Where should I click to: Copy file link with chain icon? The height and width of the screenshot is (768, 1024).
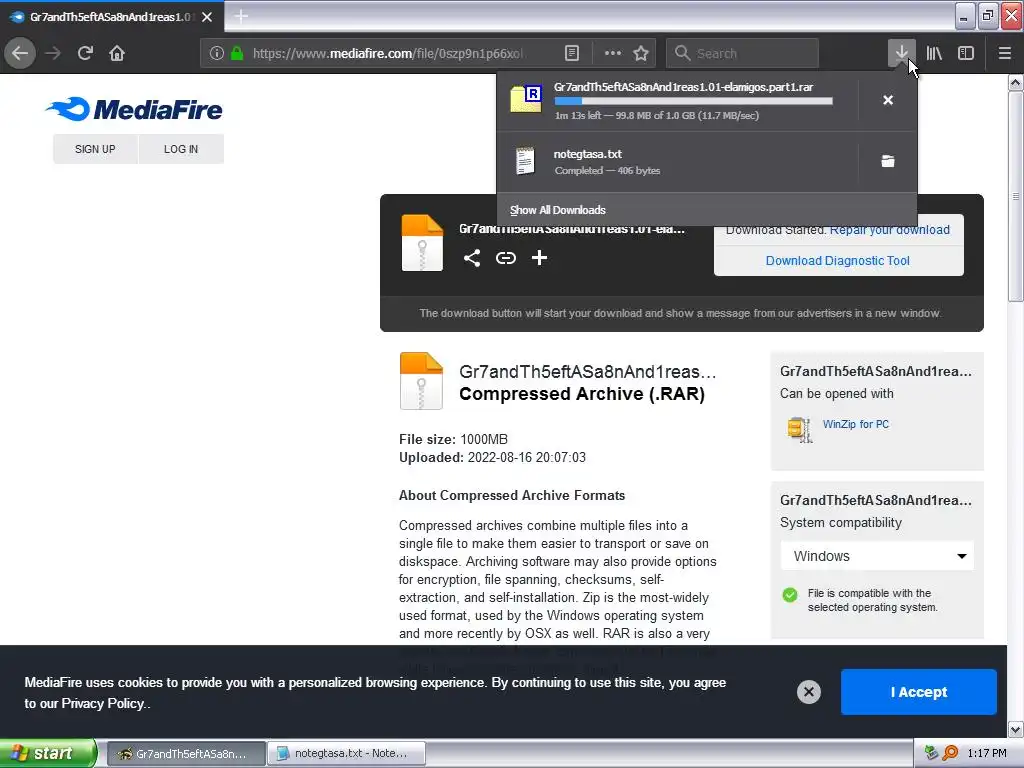(505, 258)
